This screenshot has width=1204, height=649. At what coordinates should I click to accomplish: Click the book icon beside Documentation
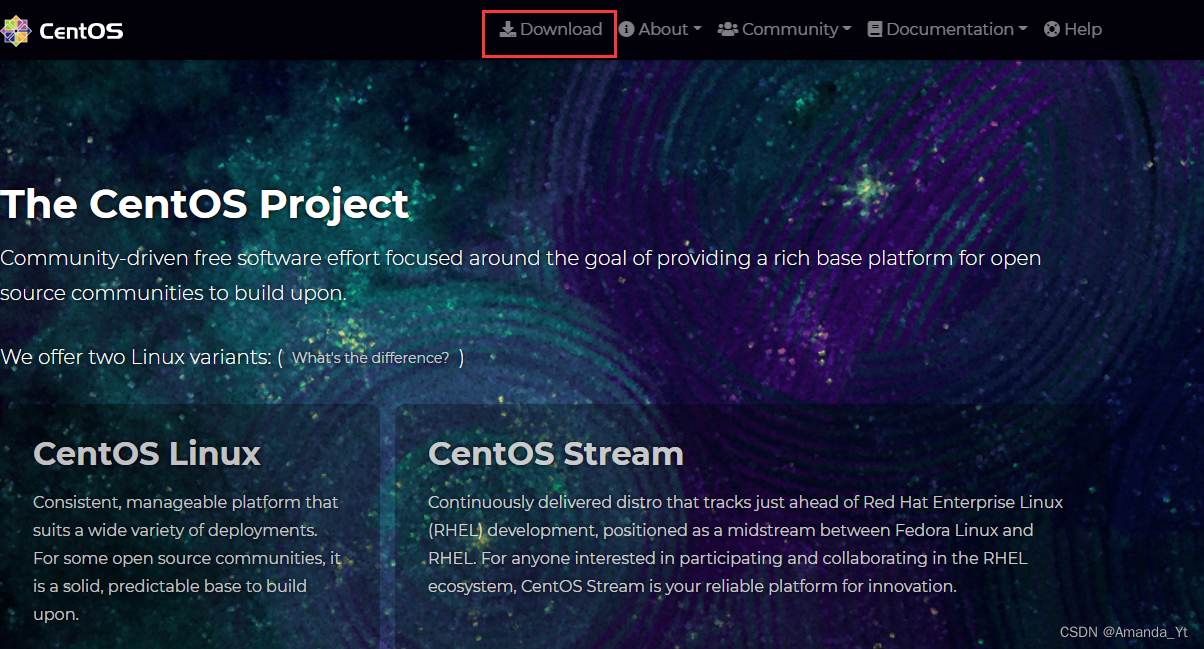875,29
